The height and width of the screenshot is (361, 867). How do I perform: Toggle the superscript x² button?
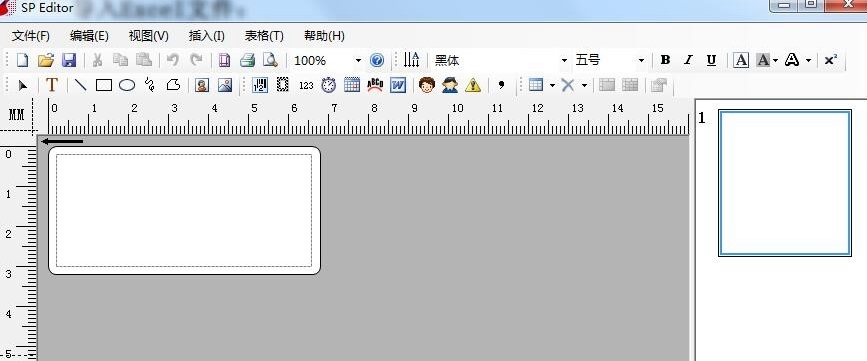831,60
